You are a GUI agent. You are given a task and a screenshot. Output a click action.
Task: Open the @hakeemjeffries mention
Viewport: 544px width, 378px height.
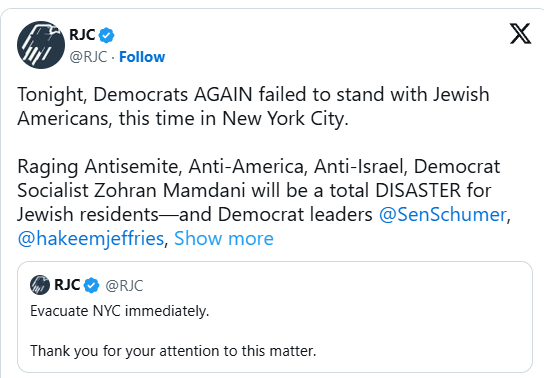(x=91, y=239)
